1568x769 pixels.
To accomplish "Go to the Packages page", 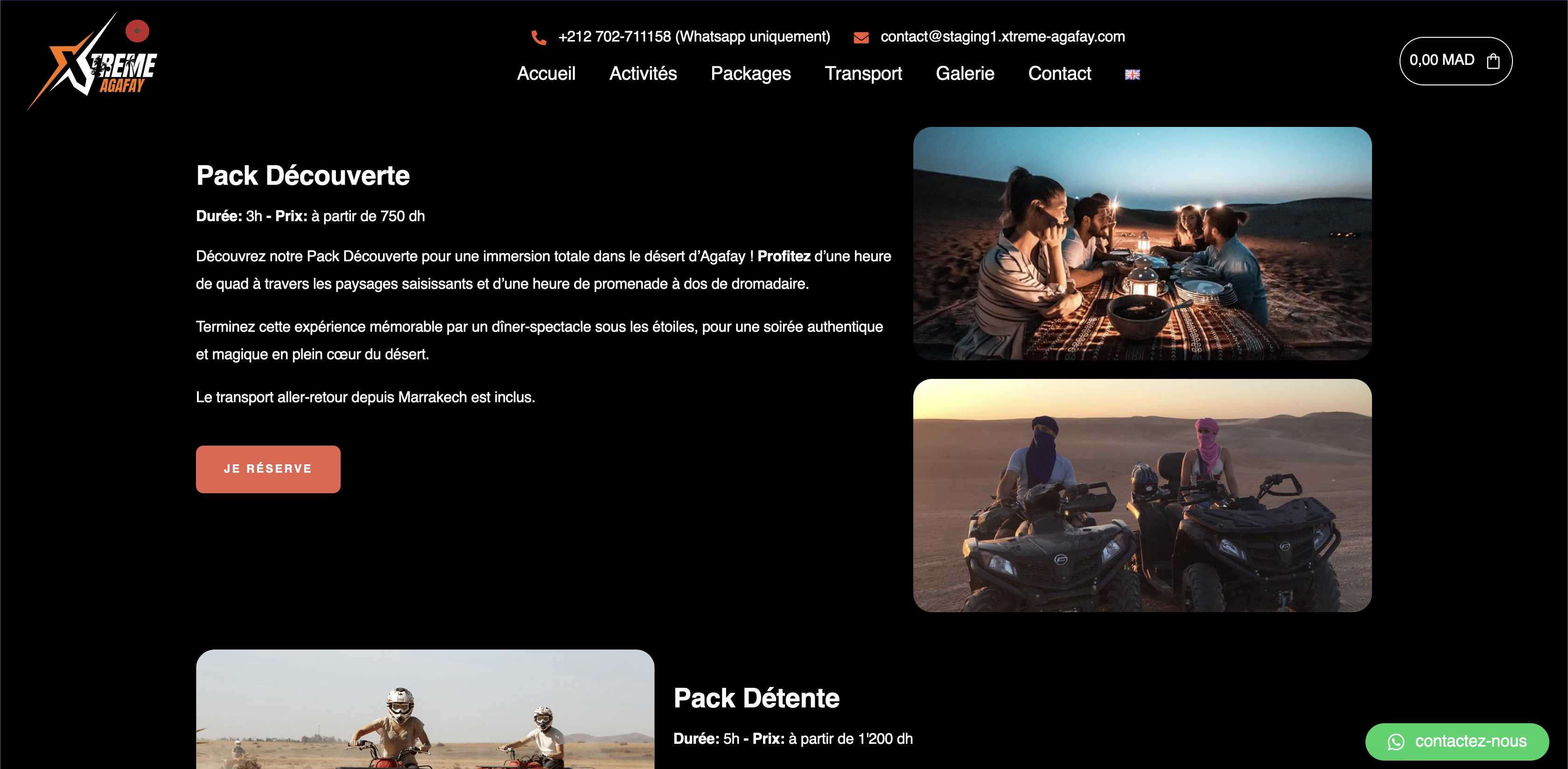I will [x=750, y=74].
